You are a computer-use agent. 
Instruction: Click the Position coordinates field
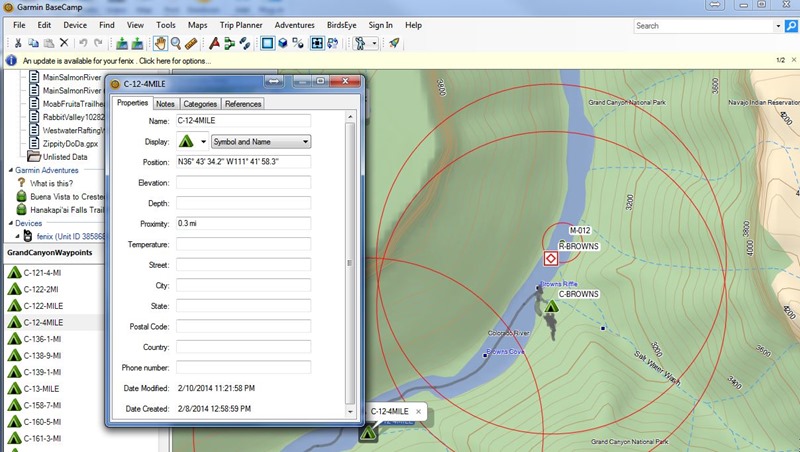(x=243, y=162)
